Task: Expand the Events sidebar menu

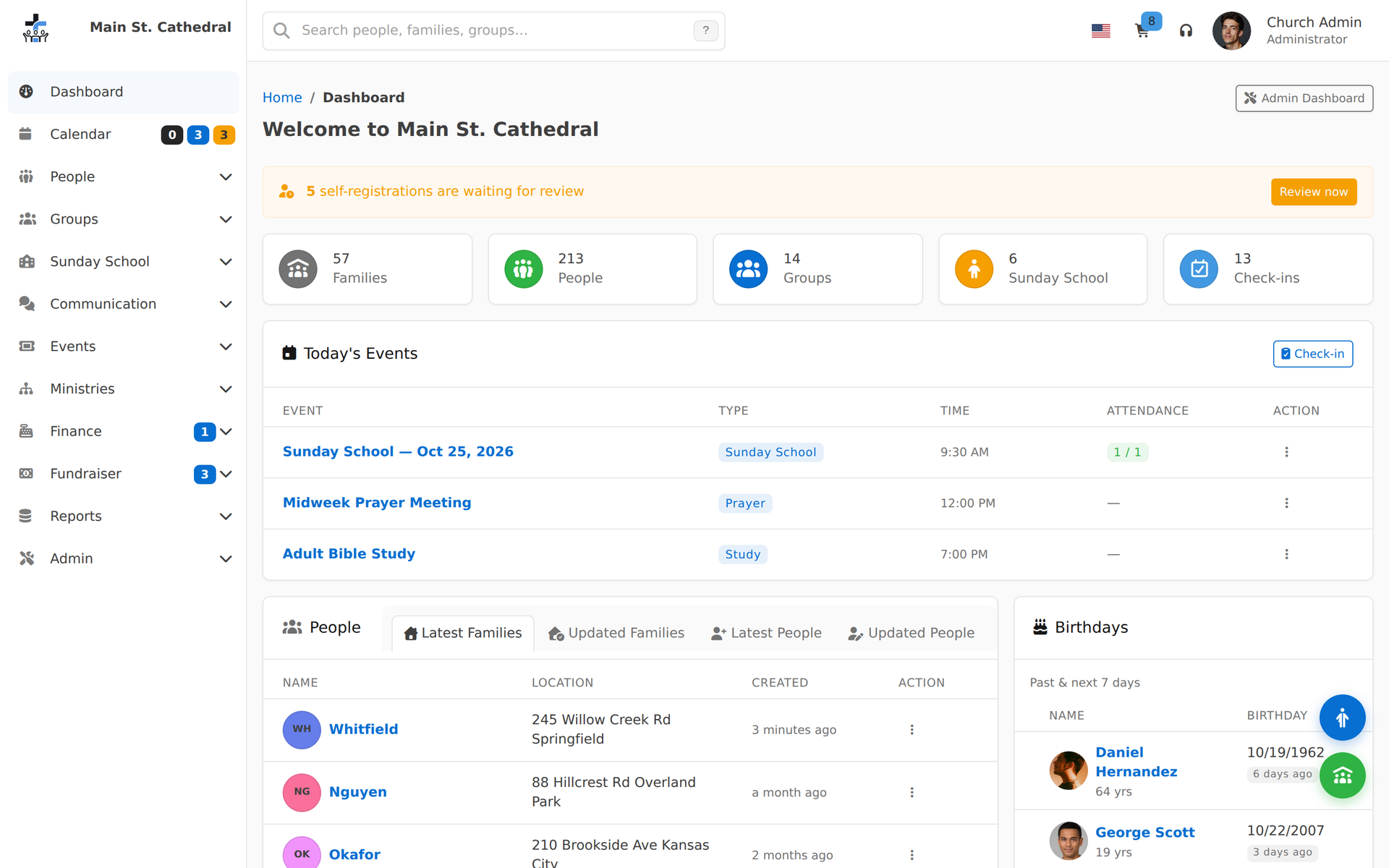Action: pyautogui.click(x=123, y=346)
